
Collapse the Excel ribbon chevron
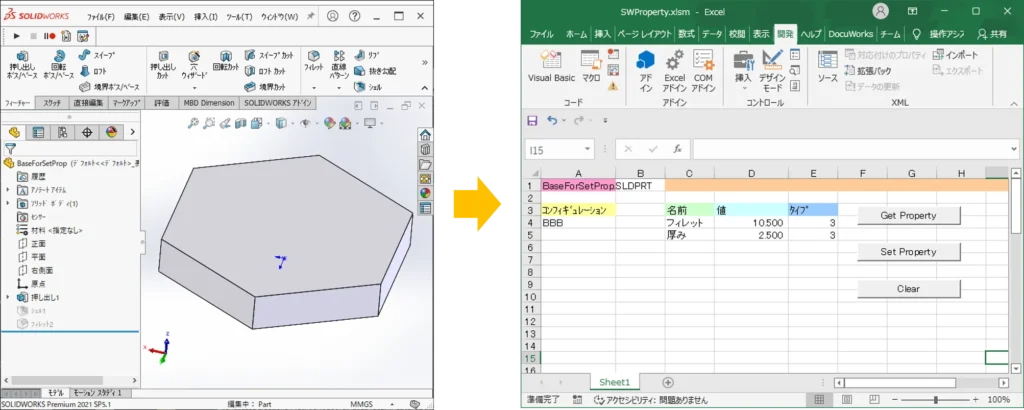1013,103
